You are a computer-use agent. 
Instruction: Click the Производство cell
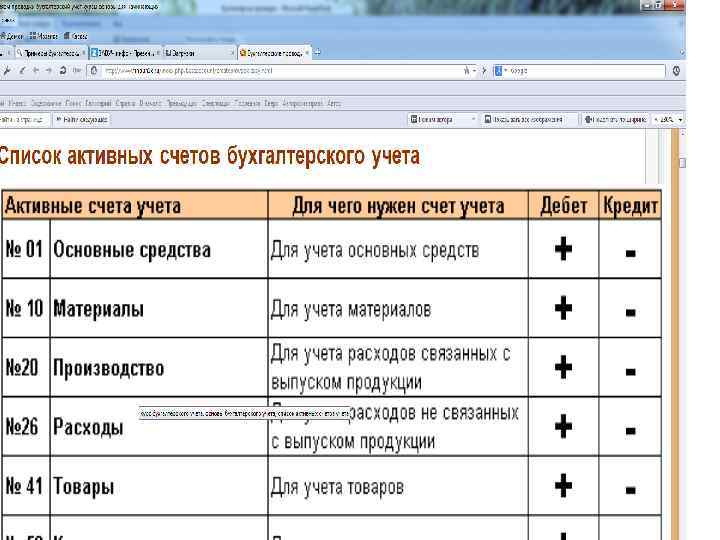point(159,368)
